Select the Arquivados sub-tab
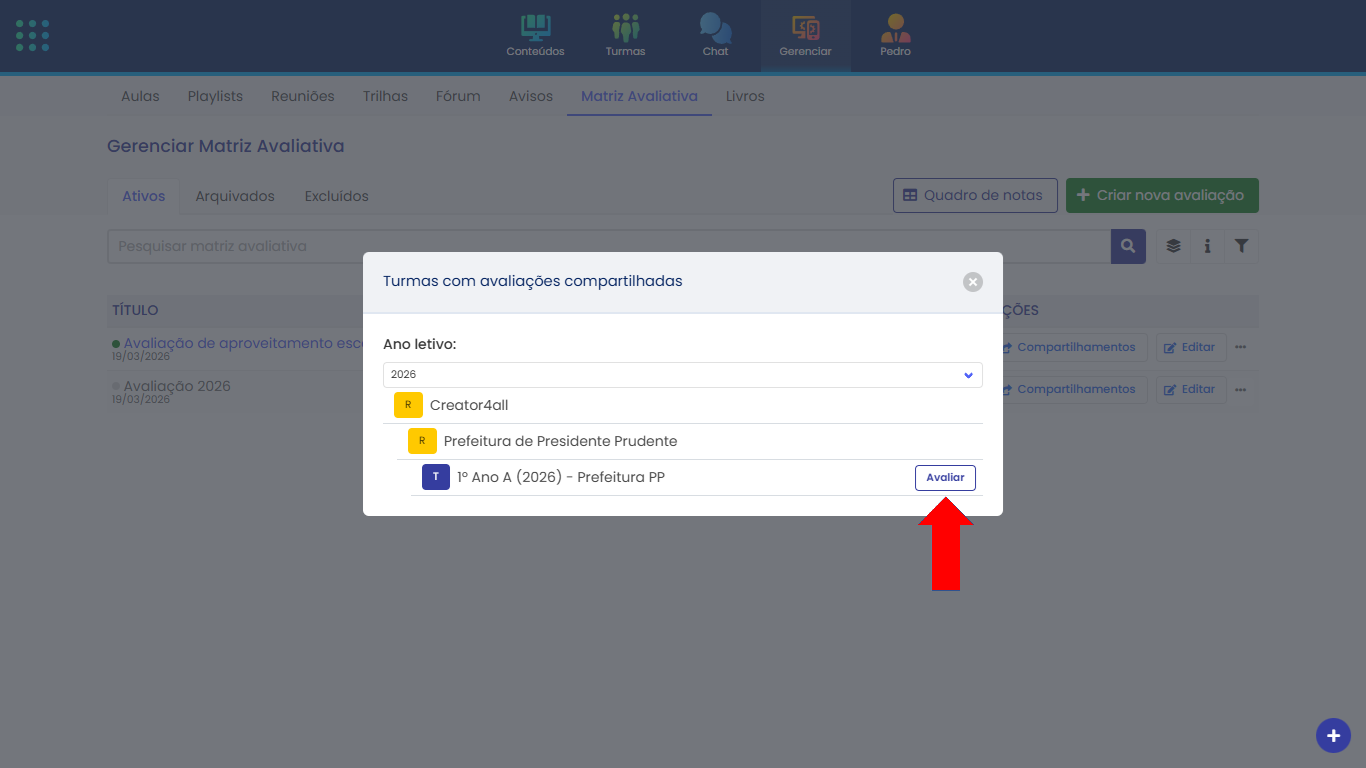Viewport: 1366px width, 768px height. (235, 196)
